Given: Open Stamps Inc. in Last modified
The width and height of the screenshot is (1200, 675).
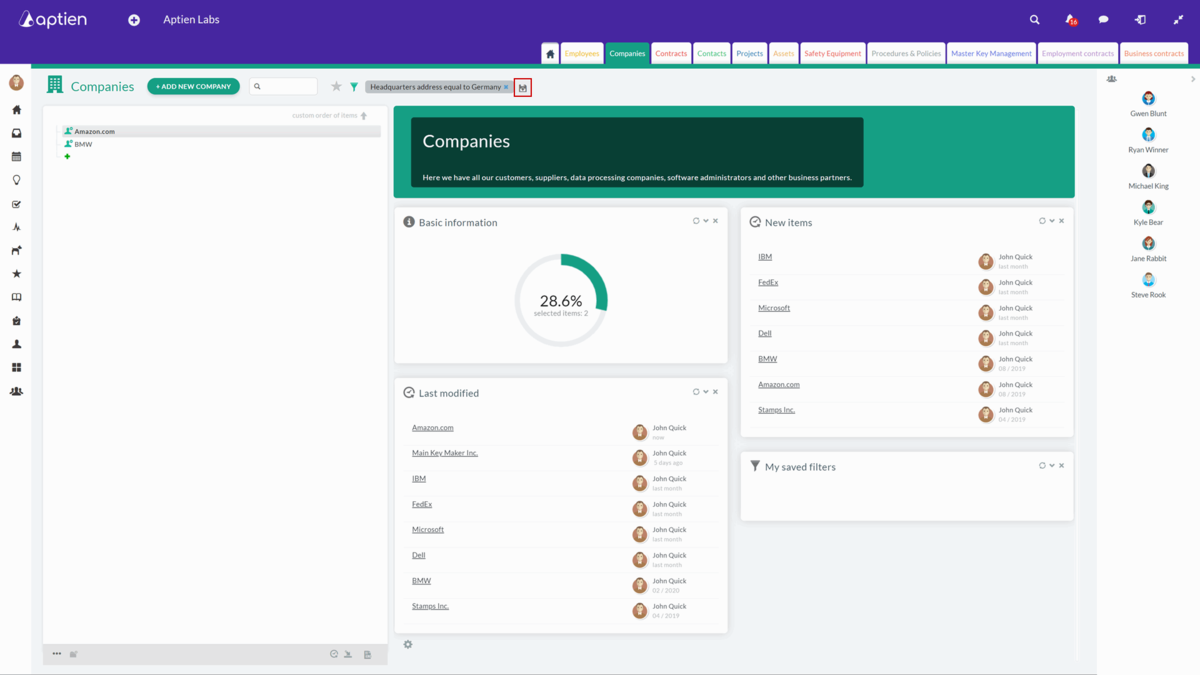Looking at the screenshot, I should (x=430, y=606).
